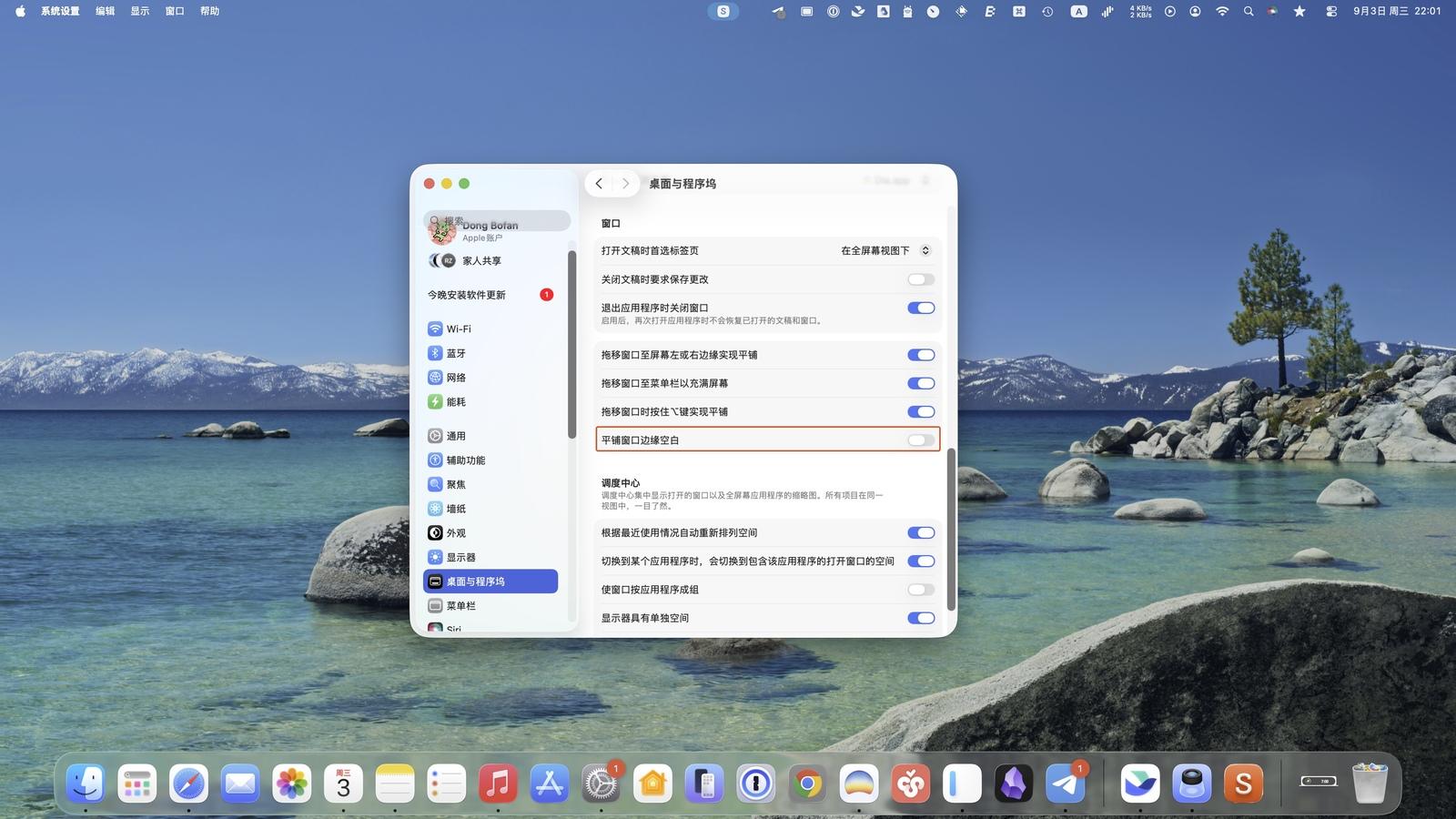Turn on 使窗口按应用程序成组 toggle

[x=920, y=590]
